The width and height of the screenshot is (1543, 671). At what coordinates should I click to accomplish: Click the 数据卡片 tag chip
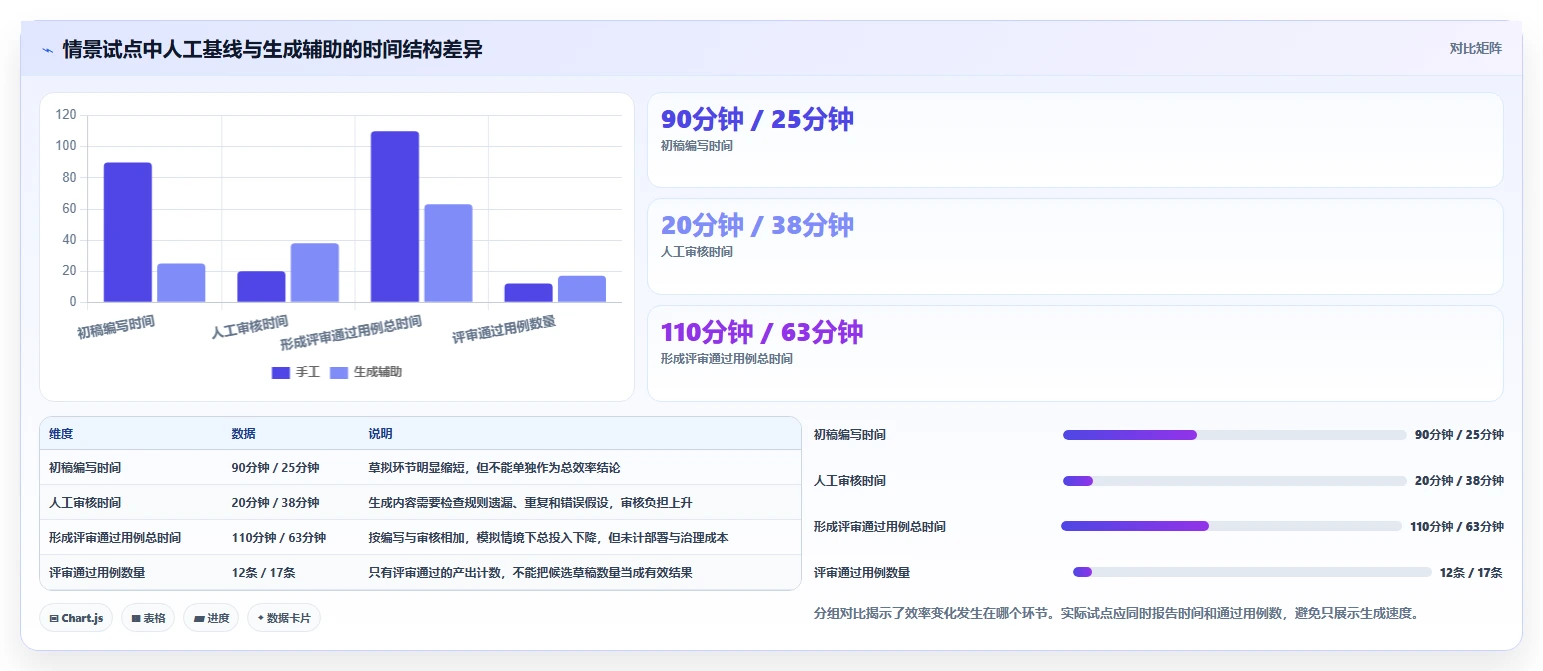coord(284,618)
